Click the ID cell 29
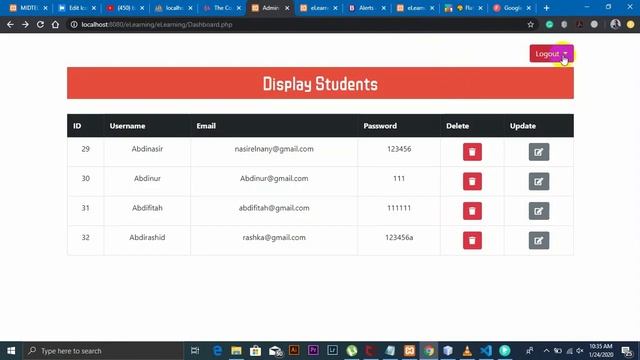Image resolution: width=640 pixels, height=360 pixels. pyautogui.click(x=85, y=149)
